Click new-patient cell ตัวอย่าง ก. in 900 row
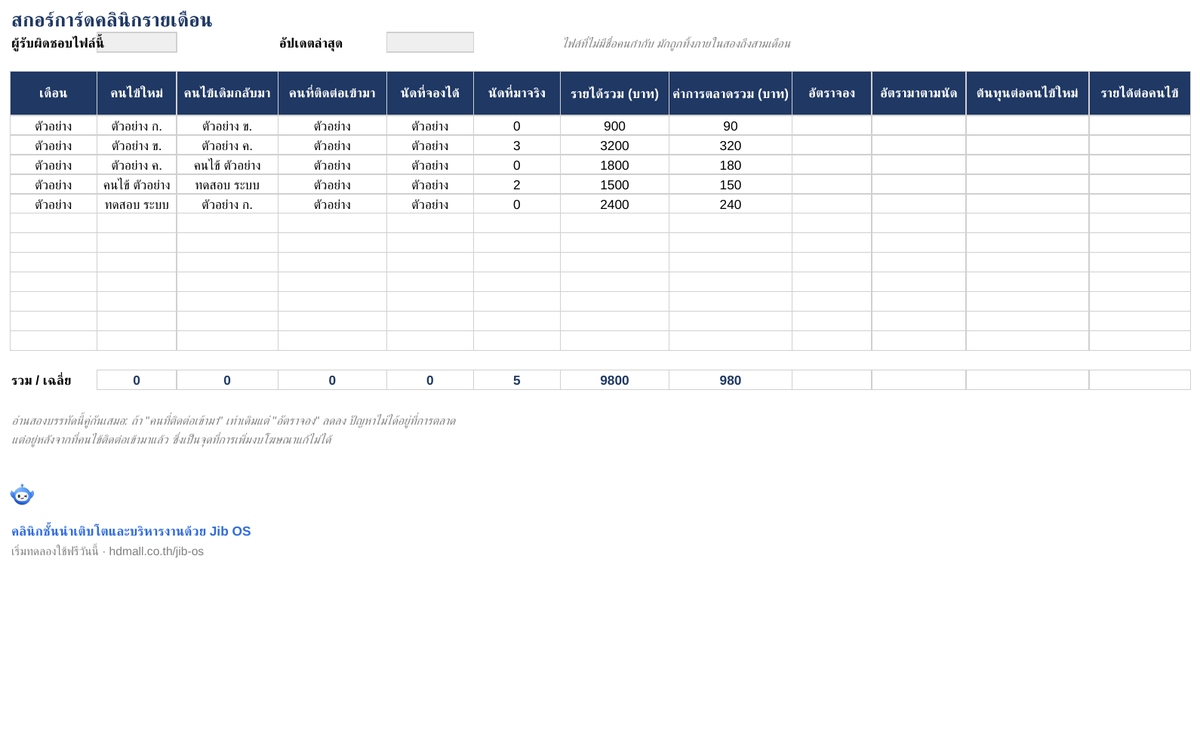Screen dimensions: 1200x737 coord(137,126)
